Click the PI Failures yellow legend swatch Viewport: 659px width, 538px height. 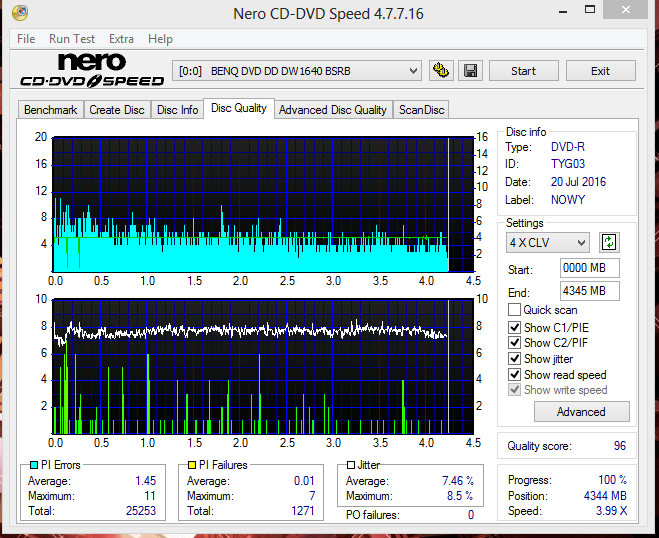(x=192, y=465)
